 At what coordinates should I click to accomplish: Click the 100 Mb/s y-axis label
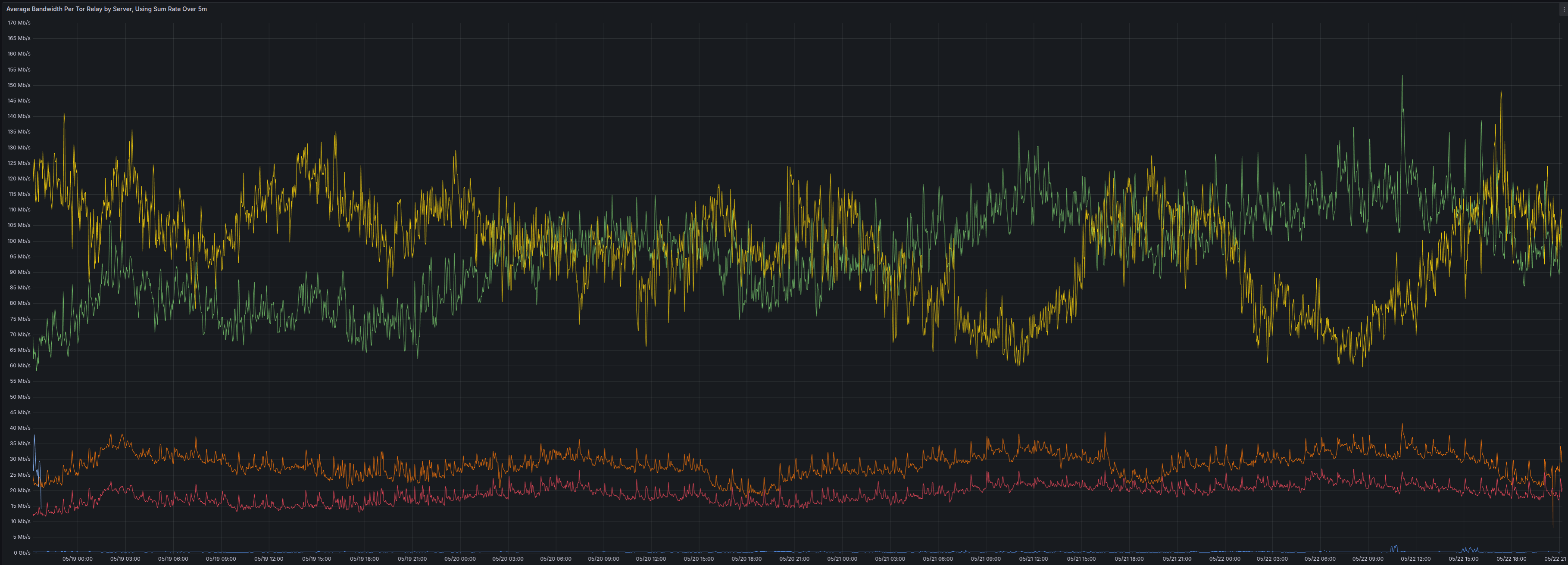[x=19, y=241]
